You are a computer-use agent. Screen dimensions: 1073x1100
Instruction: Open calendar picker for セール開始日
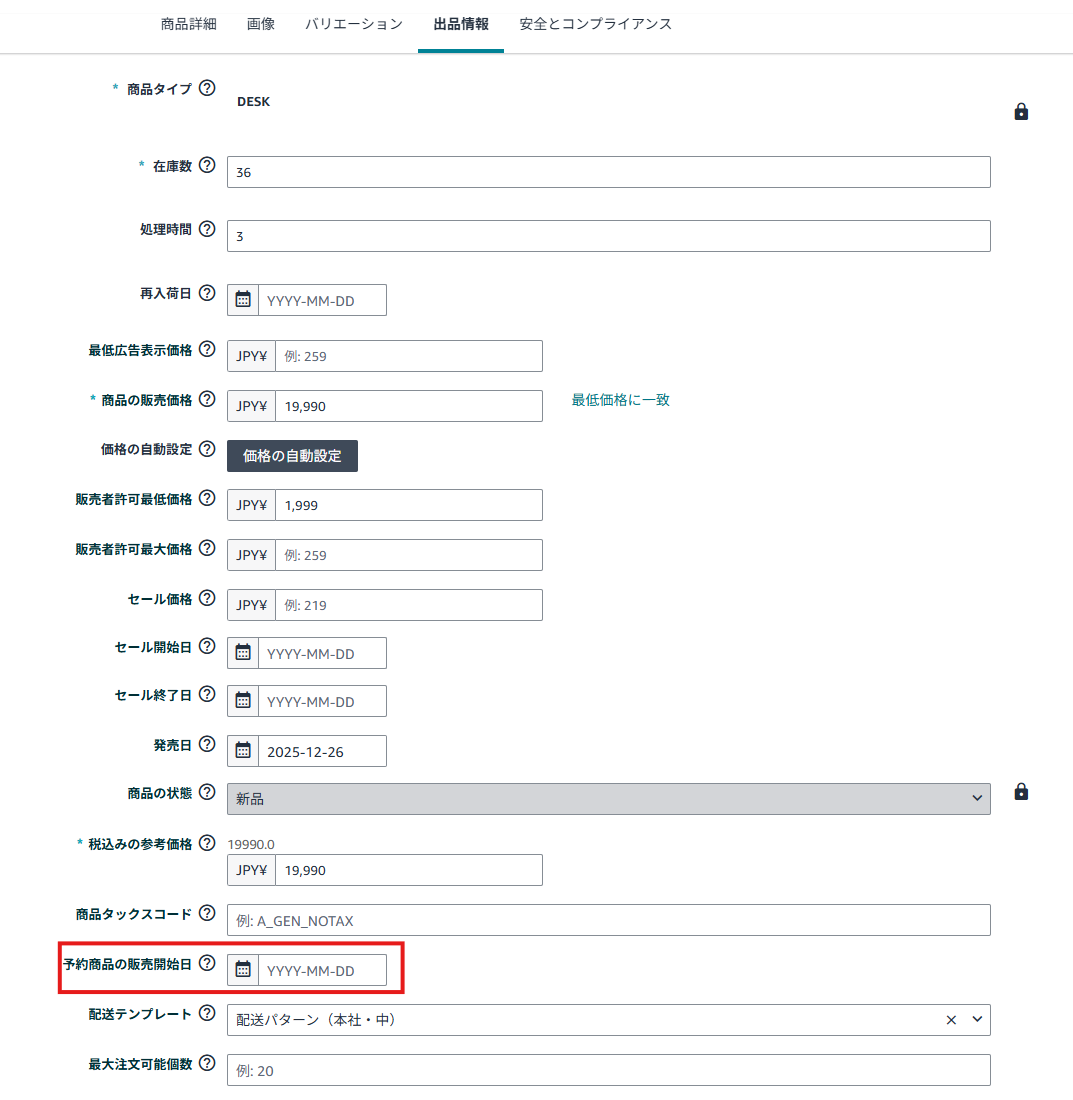tap(243, 653)
